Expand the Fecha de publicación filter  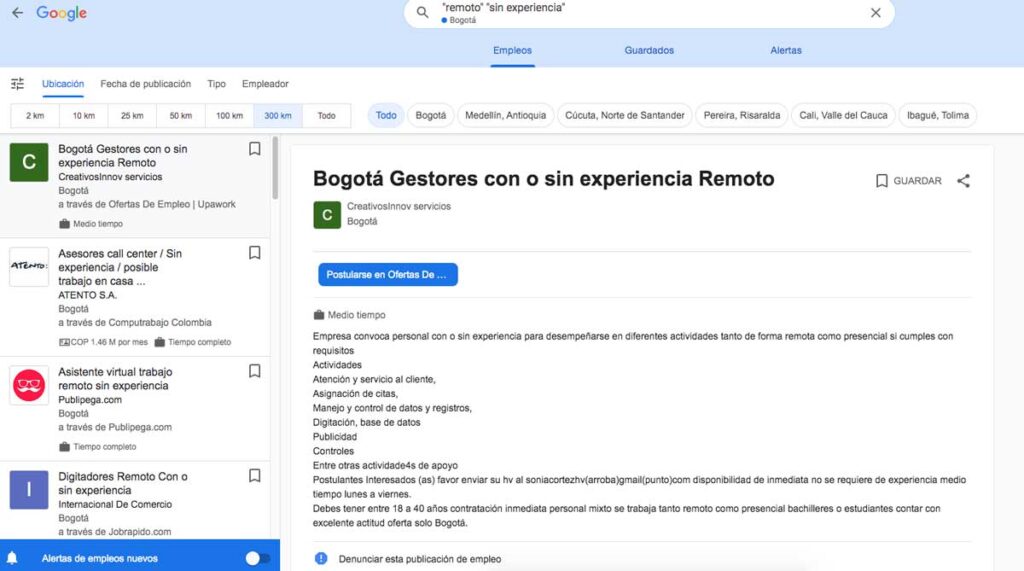click(x=146, y=84)
